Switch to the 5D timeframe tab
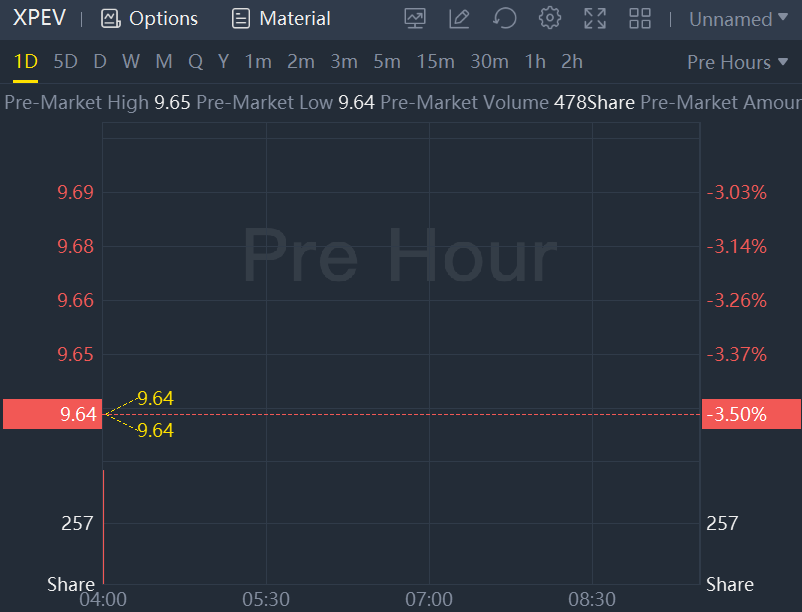 pyautogui.click(x=65, y=62)
